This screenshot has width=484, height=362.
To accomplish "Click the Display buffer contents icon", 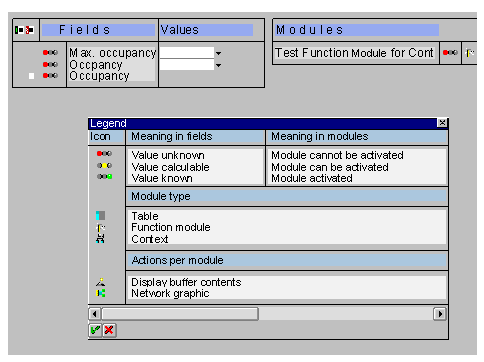I will (100, 282).
